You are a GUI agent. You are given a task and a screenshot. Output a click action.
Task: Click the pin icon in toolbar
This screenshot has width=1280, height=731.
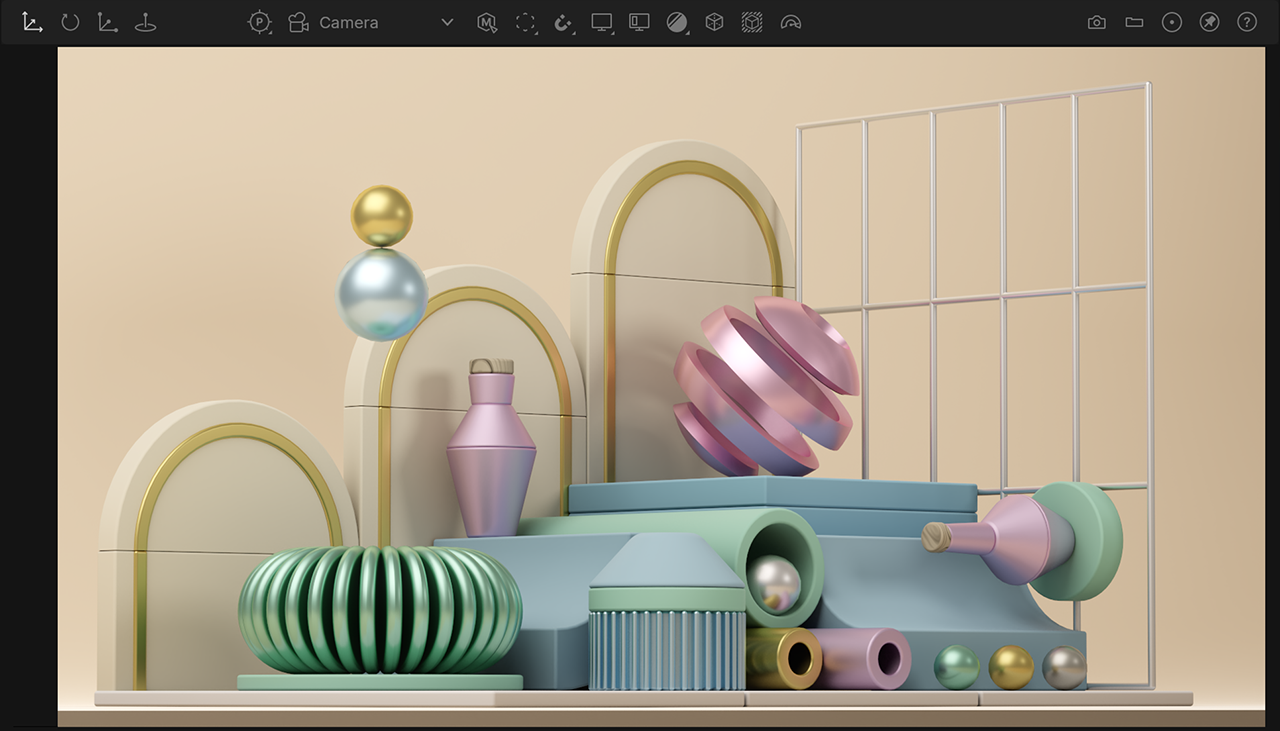click(1209, 22)
